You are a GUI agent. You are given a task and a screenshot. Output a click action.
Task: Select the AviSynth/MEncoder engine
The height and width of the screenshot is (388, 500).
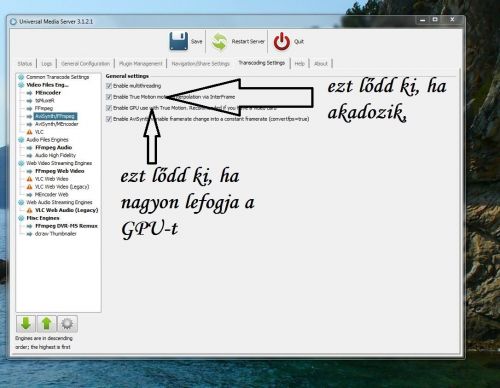tap(57, 124)
